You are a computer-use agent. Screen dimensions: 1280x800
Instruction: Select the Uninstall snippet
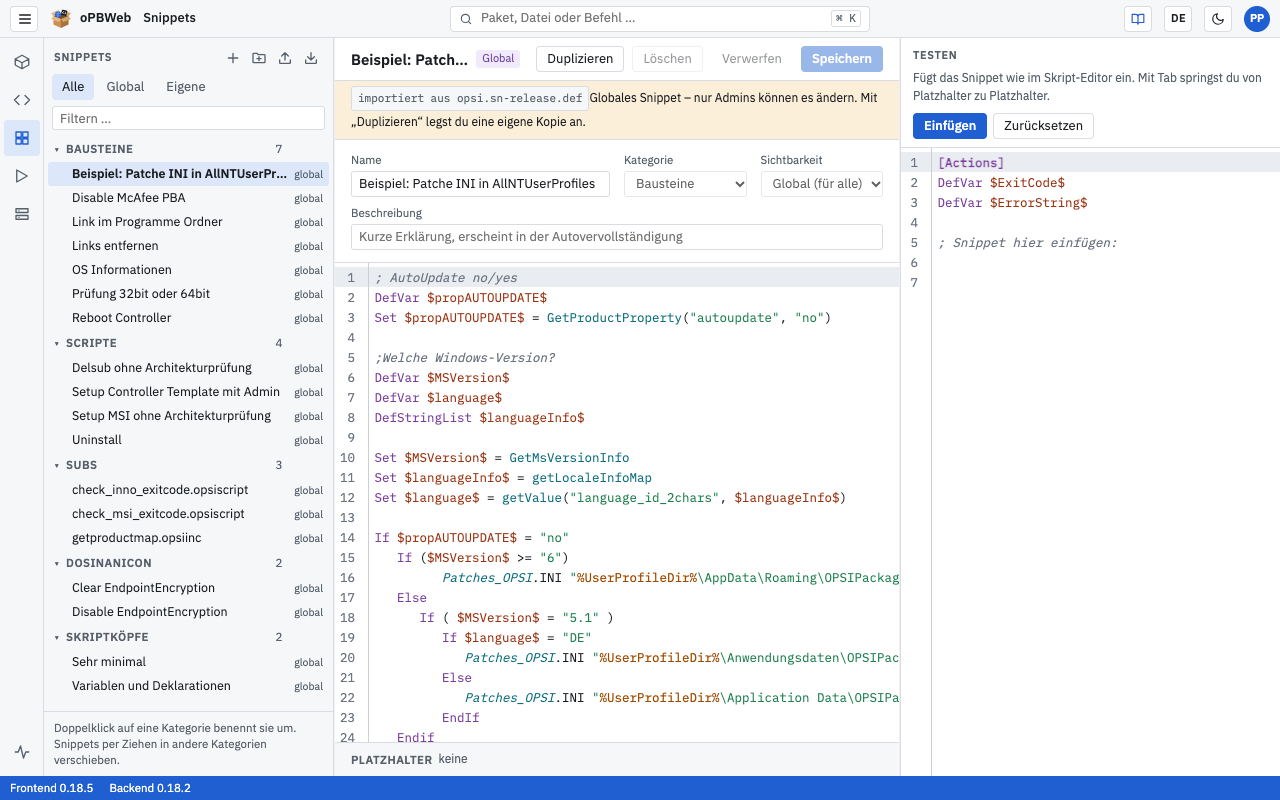click(188, 440)
